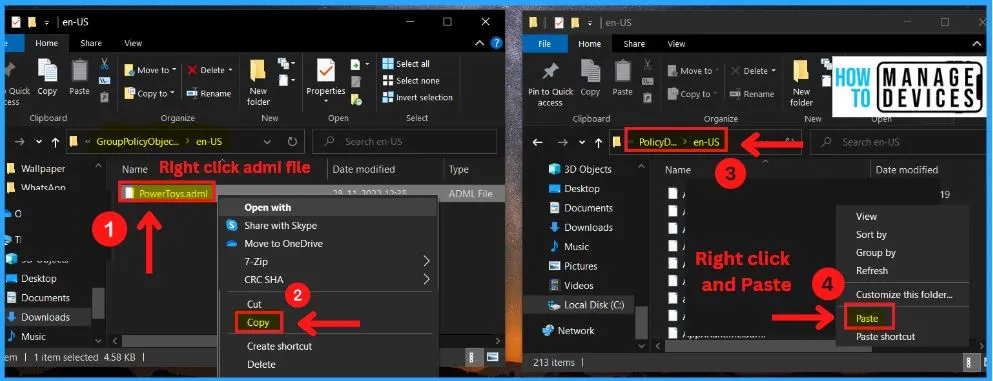Image resolution: width=993 pixels, height=381 pixels.
Task: Open View tab in left window
Action: 133,43
